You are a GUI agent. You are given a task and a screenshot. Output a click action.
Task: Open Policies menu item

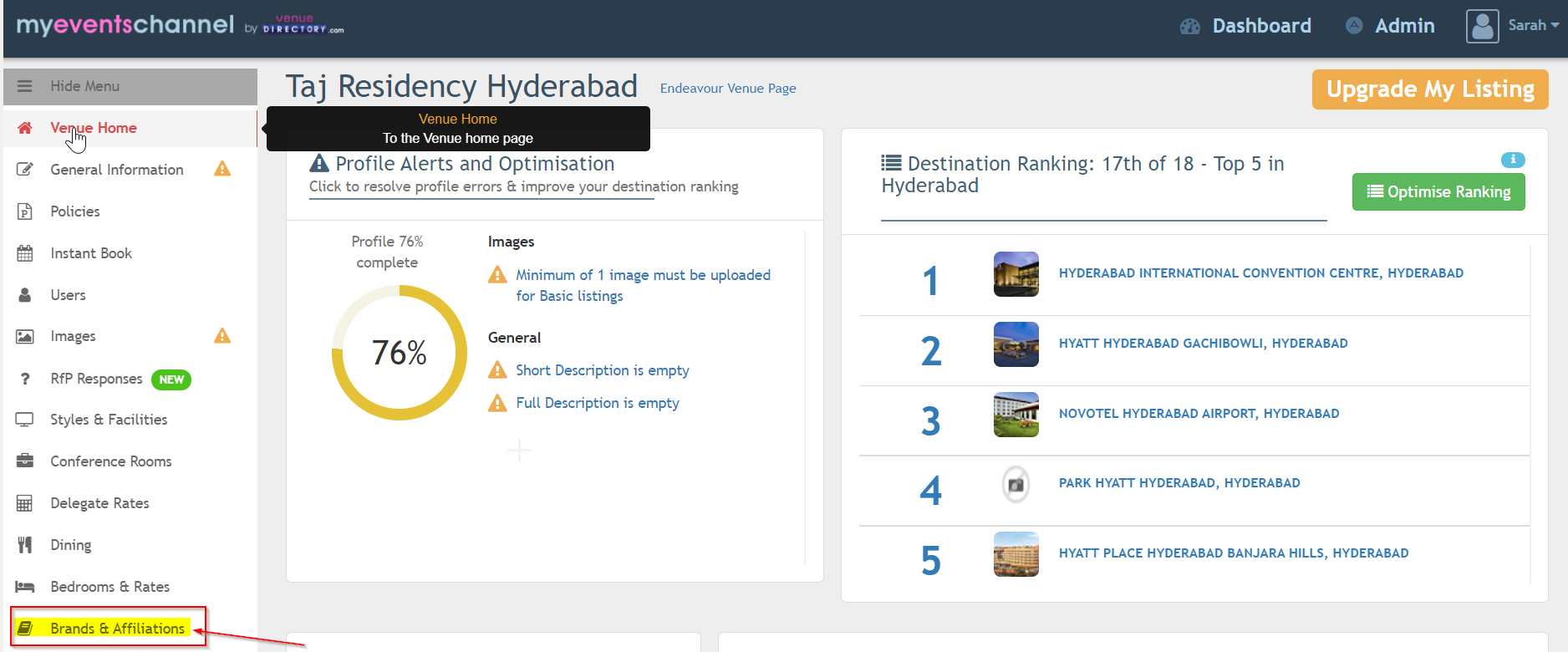click(x=75, y=211)
